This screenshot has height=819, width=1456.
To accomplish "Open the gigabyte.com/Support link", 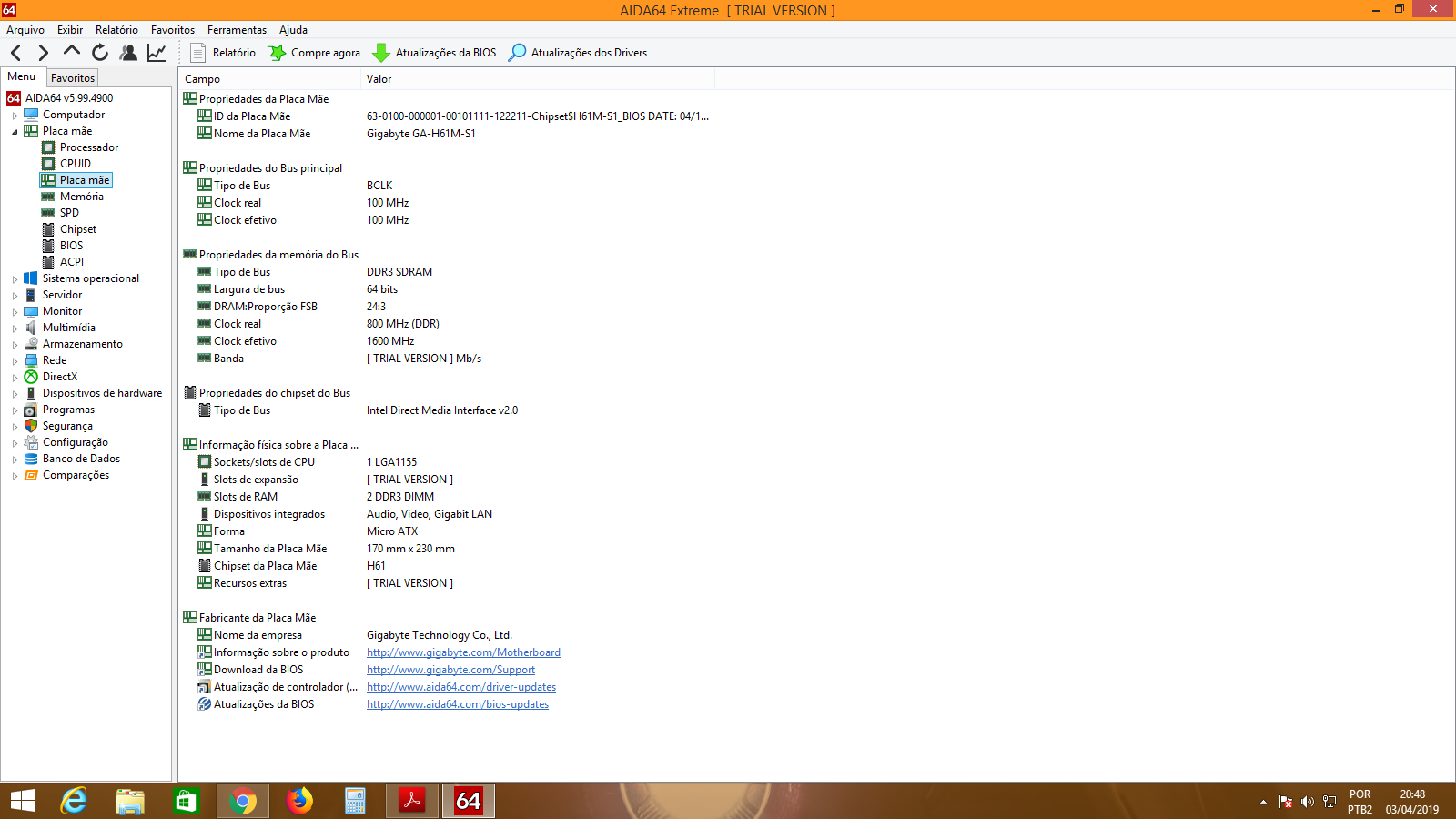I will click(450, 670).
